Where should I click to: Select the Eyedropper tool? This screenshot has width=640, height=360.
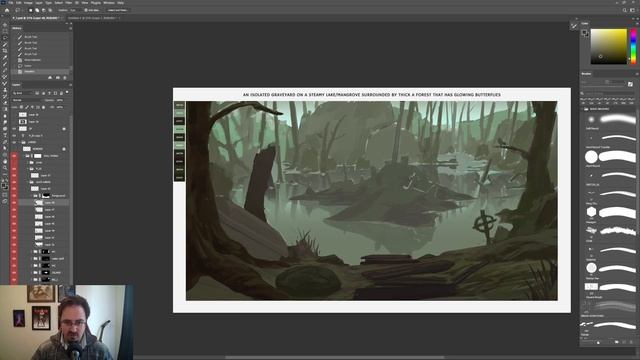[x=5, y=58]
